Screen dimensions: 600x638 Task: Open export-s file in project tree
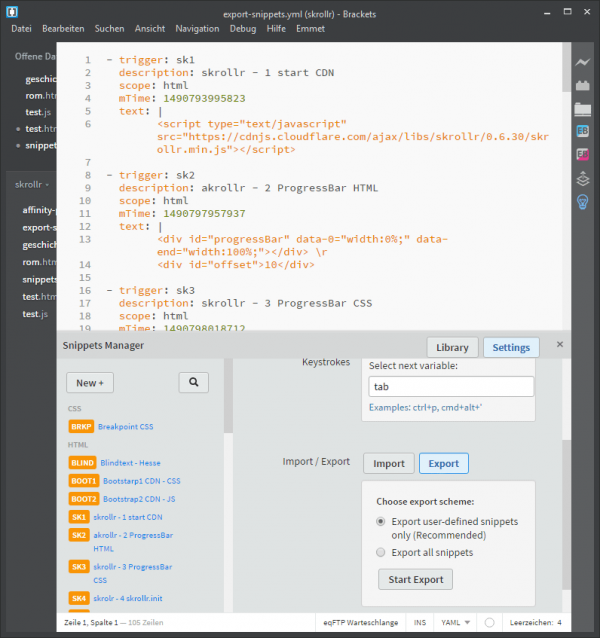coord(39,227)
